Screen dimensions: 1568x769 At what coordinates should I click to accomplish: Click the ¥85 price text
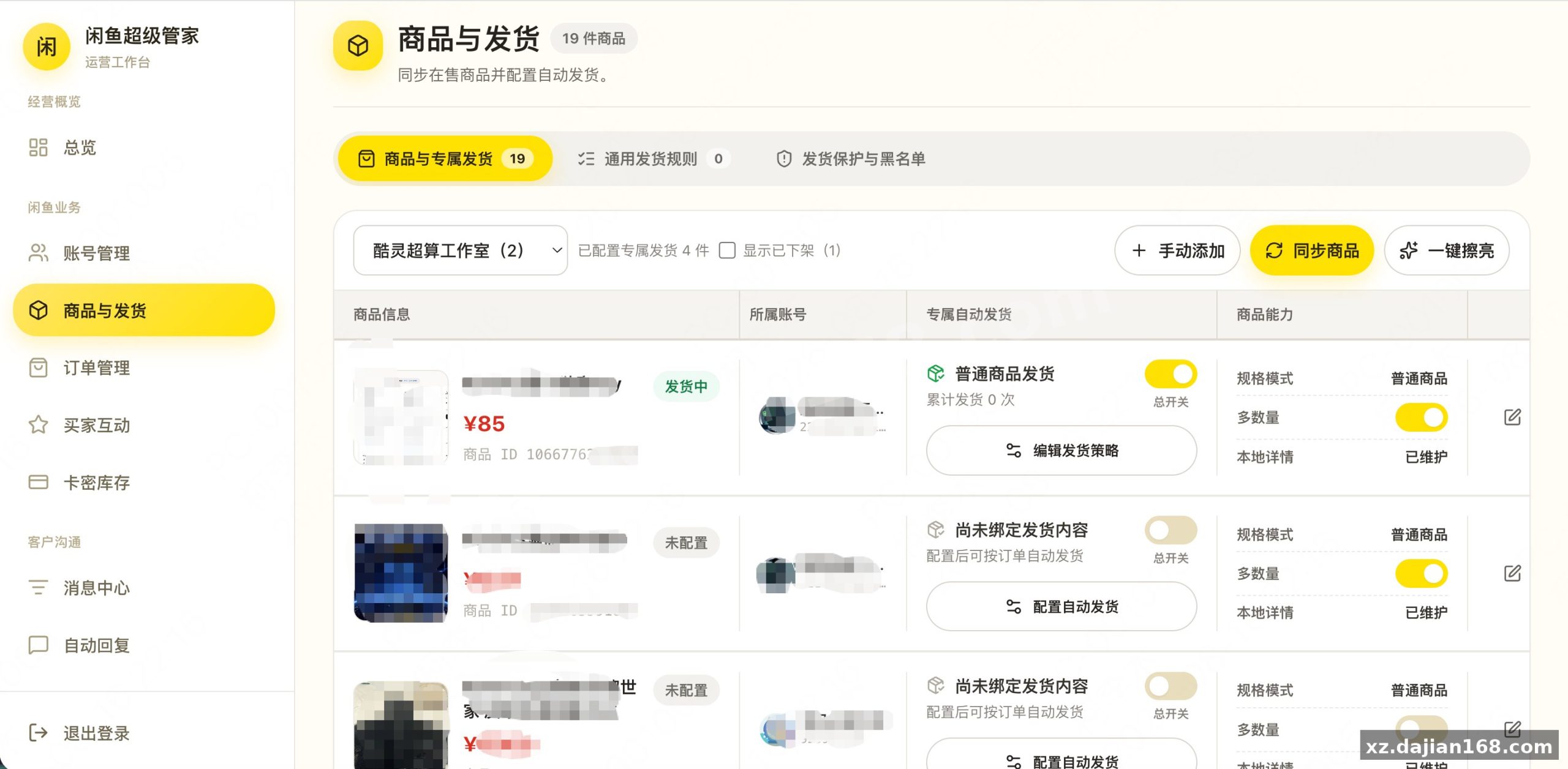[484, 424]
